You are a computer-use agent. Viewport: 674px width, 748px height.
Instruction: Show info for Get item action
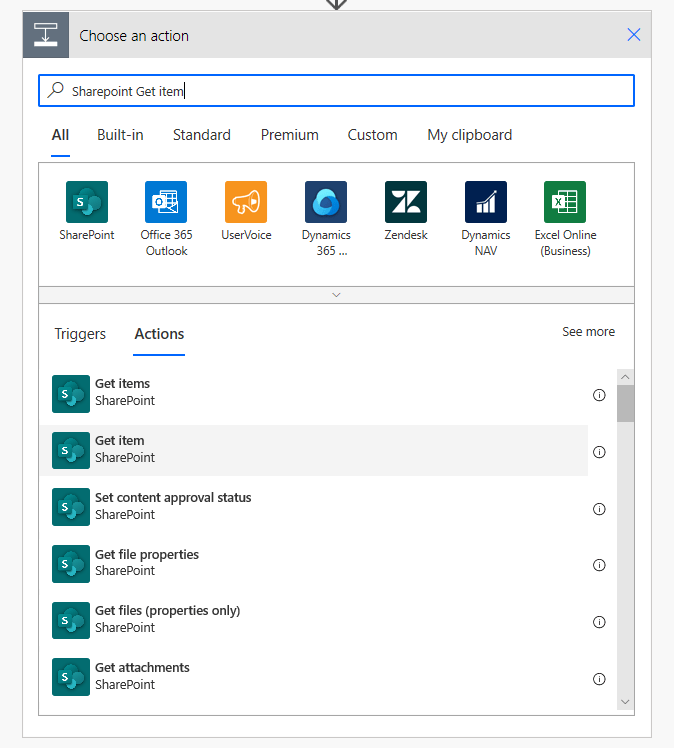599,452
